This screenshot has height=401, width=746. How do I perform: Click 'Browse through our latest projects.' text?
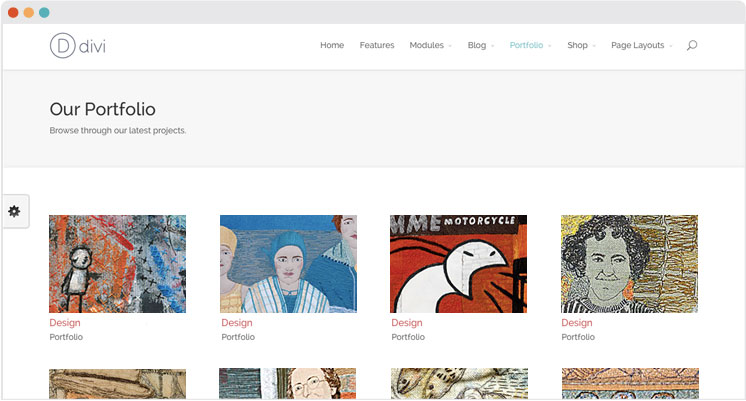[118, 130]
